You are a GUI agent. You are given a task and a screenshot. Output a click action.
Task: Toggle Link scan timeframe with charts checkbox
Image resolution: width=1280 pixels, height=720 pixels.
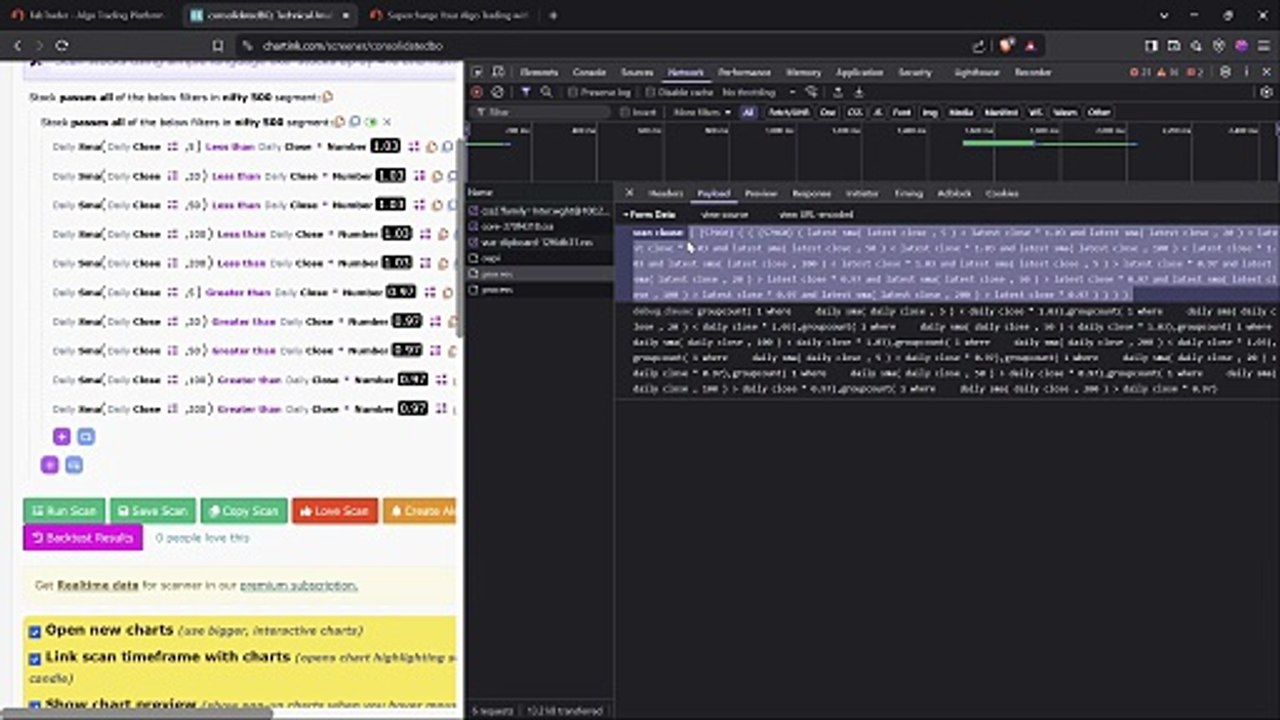(35, 658)
